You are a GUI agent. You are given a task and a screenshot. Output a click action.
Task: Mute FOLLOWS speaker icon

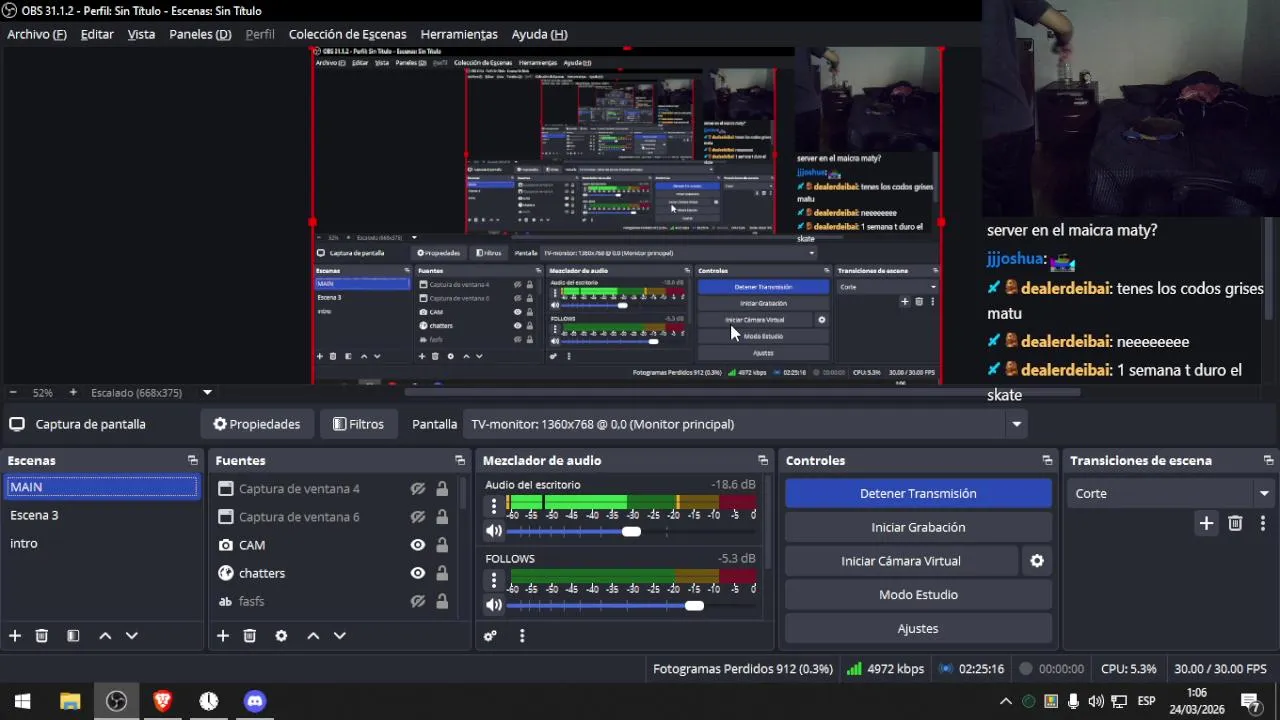pyautogui.click(x=494, y=605)
